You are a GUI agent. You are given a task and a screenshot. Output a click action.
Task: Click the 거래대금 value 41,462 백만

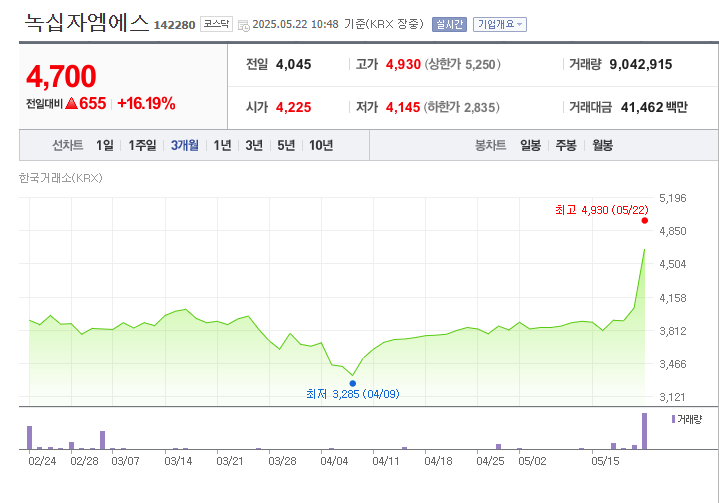tap(654, 107)
